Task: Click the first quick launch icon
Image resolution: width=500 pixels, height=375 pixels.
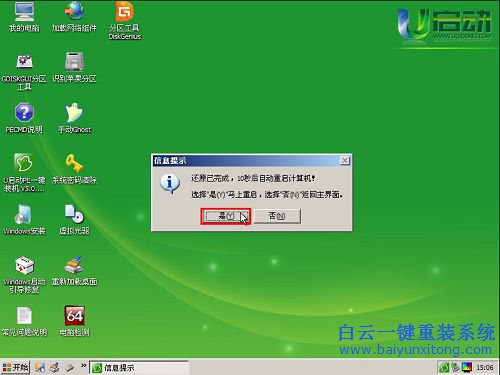Action: (40, 367)
